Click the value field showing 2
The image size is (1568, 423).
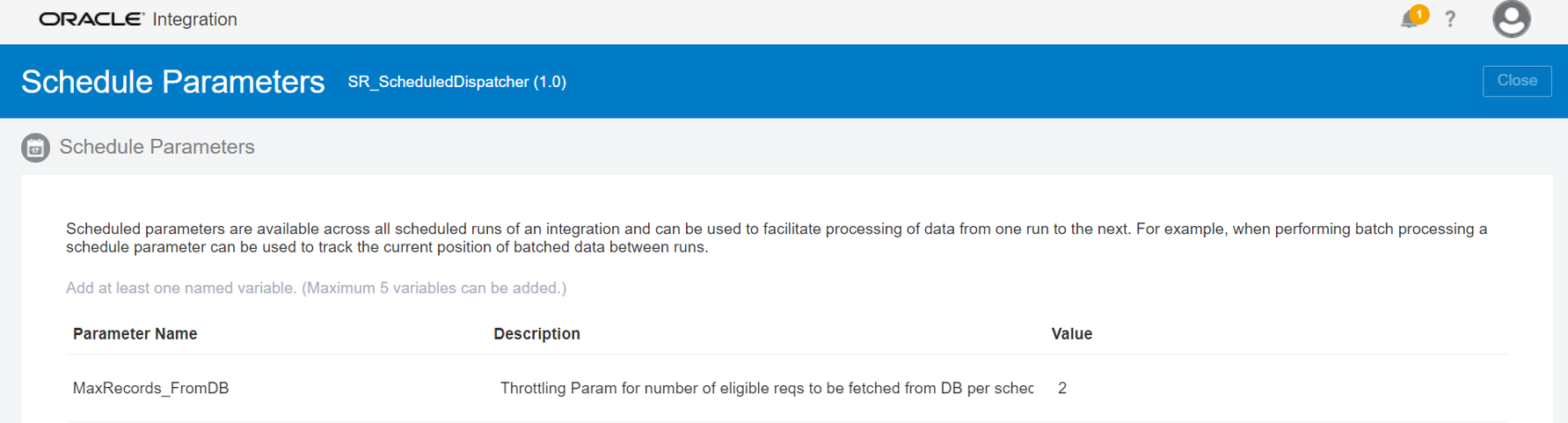click(x=1062, y=389)
